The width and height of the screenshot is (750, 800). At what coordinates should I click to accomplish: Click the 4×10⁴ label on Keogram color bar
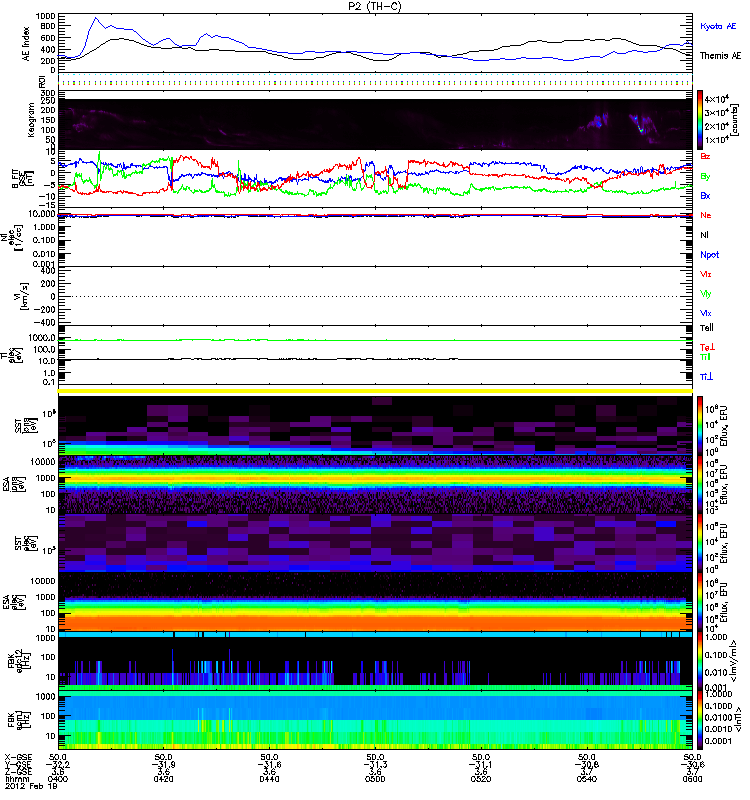point(717,98)
